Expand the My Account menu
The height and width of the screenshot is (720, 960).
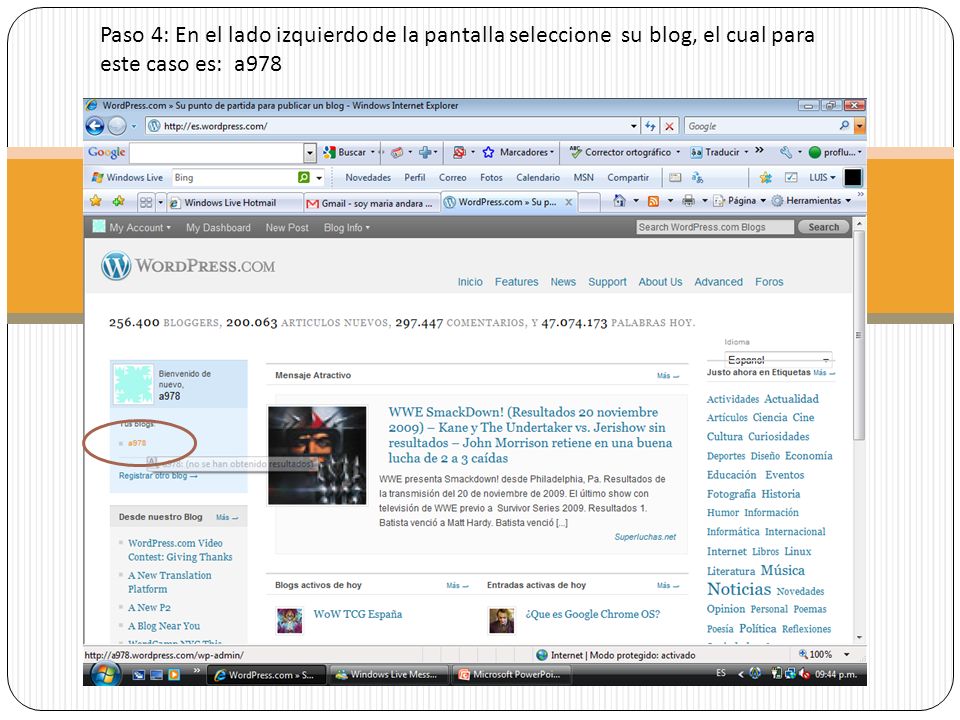tap(140, 228)
